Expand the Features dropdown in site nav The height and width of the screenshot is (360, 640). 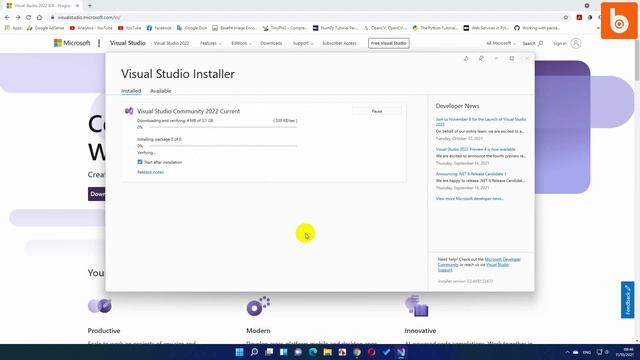(x=211, y=43)
